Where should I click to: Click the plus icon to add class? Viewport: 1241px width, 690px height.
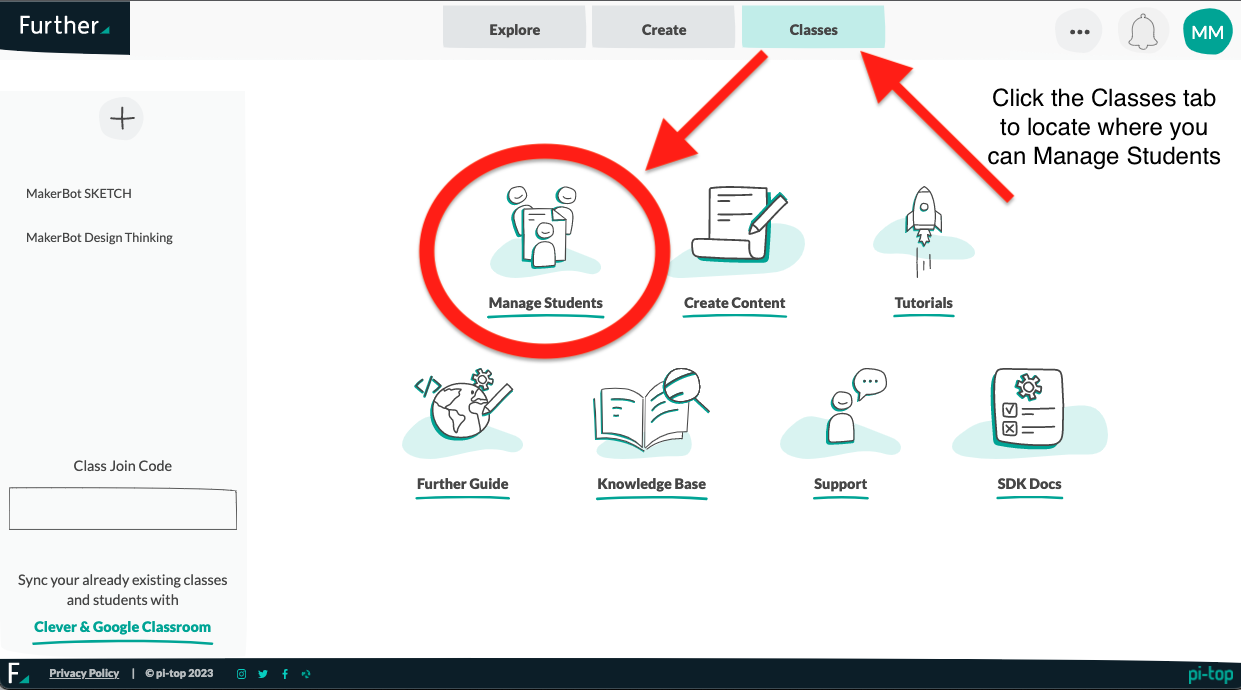[x=122, y=119]
